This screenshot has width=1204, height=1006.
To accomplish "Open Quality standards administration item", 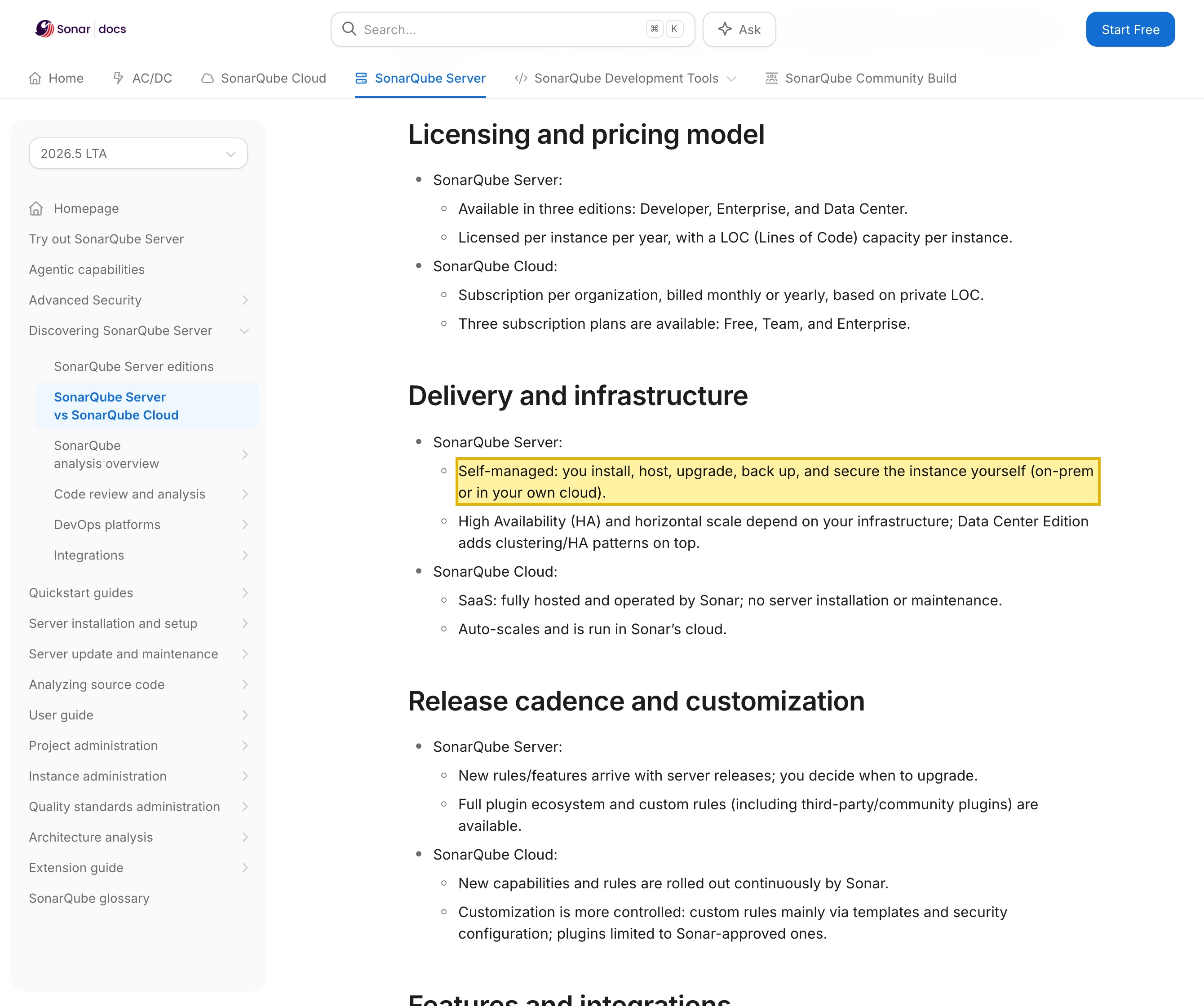I will [x=138, y=807].
